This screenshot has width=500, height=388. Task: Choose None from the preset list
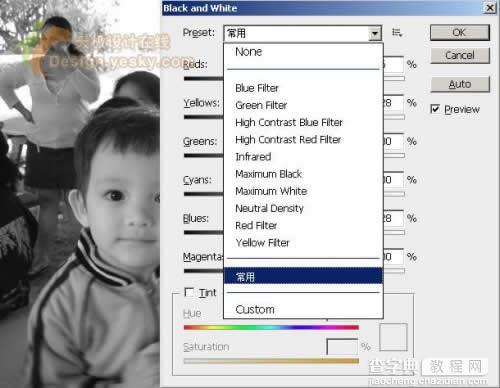248,52
